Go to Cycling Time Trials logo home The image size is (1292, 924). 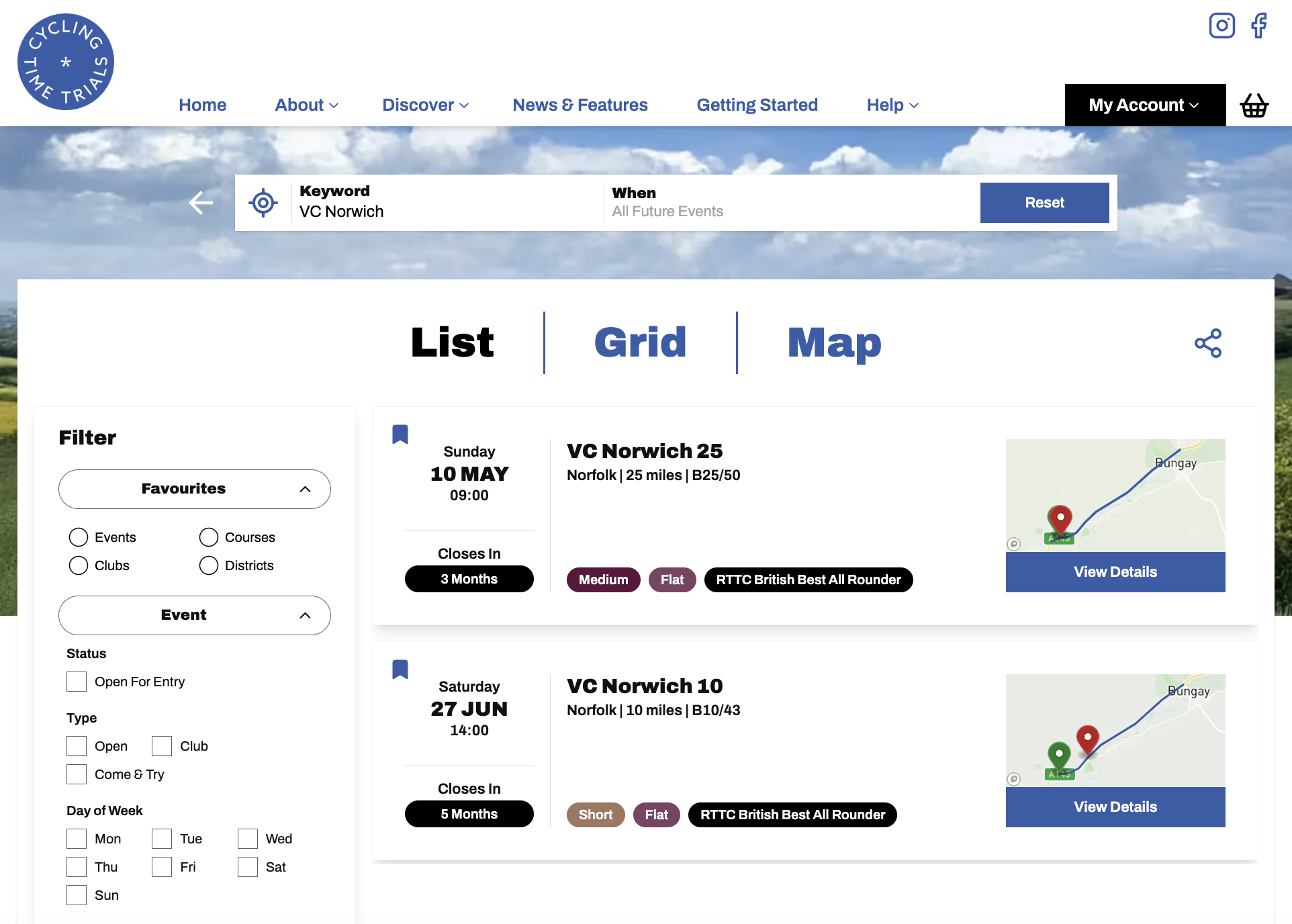point(66,62)
